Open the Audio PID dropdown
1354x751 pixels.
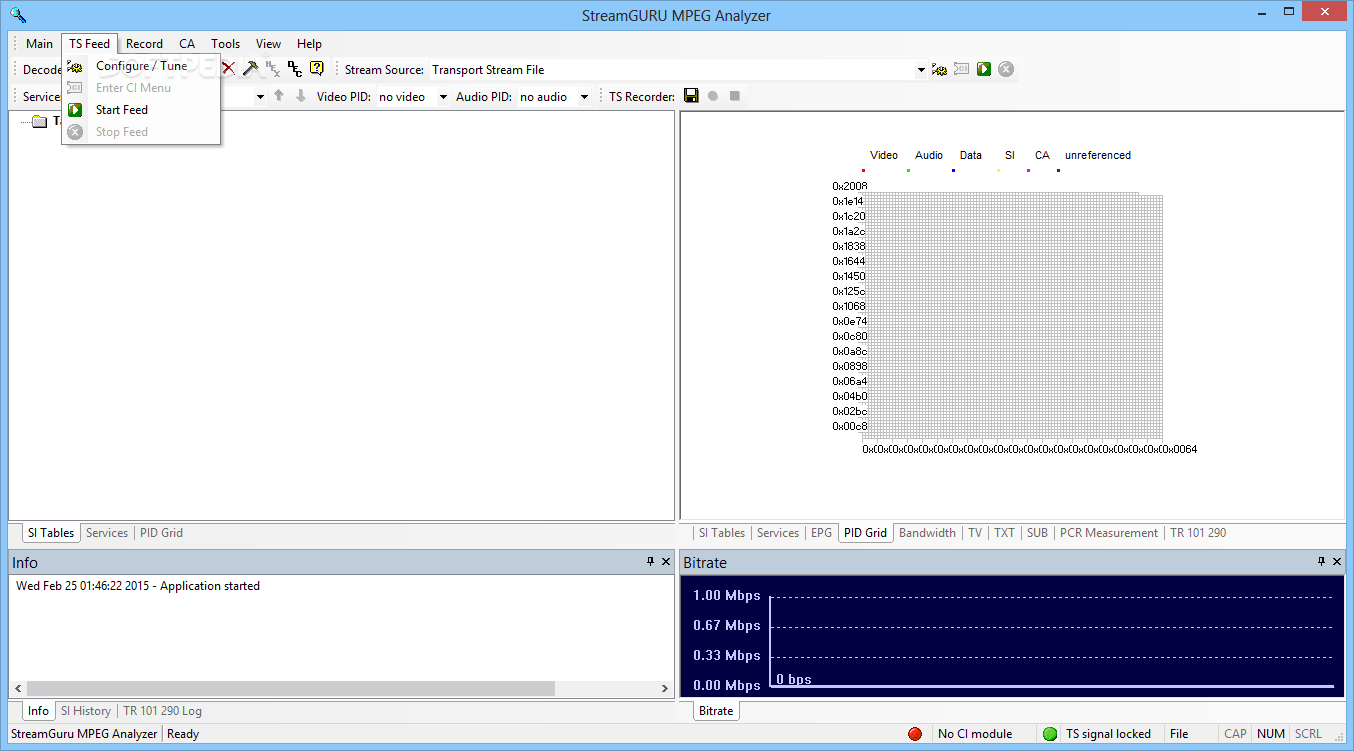click(x=585, y=97)
